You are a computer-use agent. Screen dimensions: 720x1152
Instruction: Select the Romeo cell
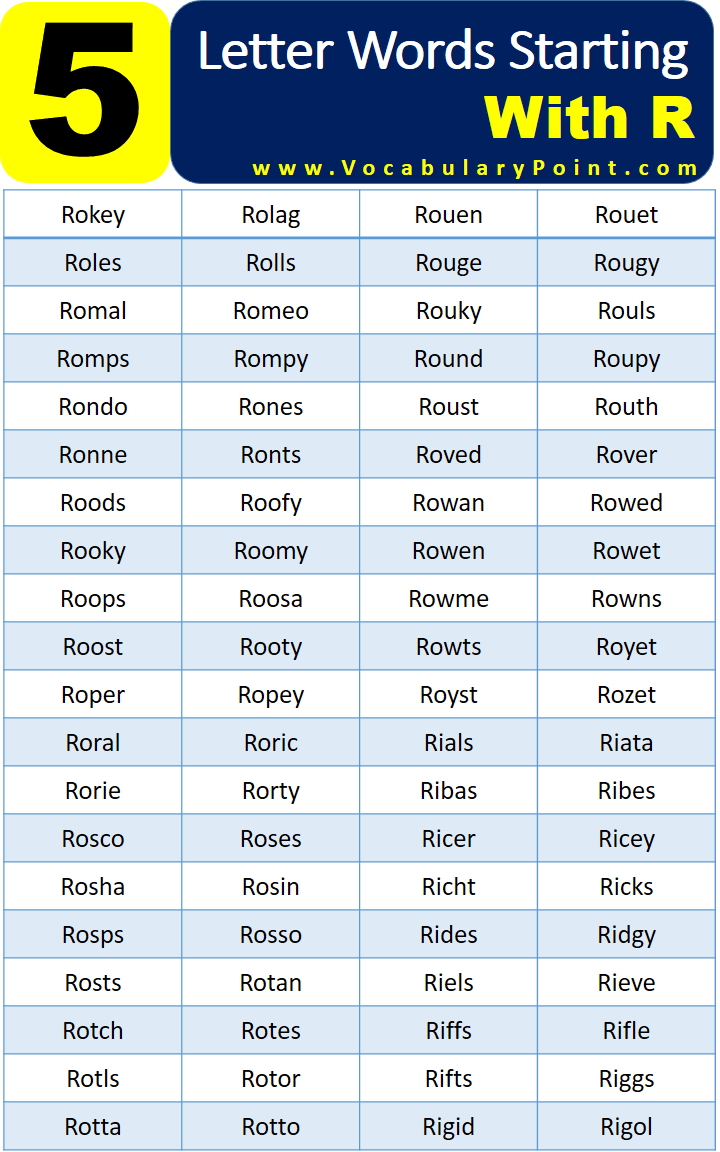point(271,311)
